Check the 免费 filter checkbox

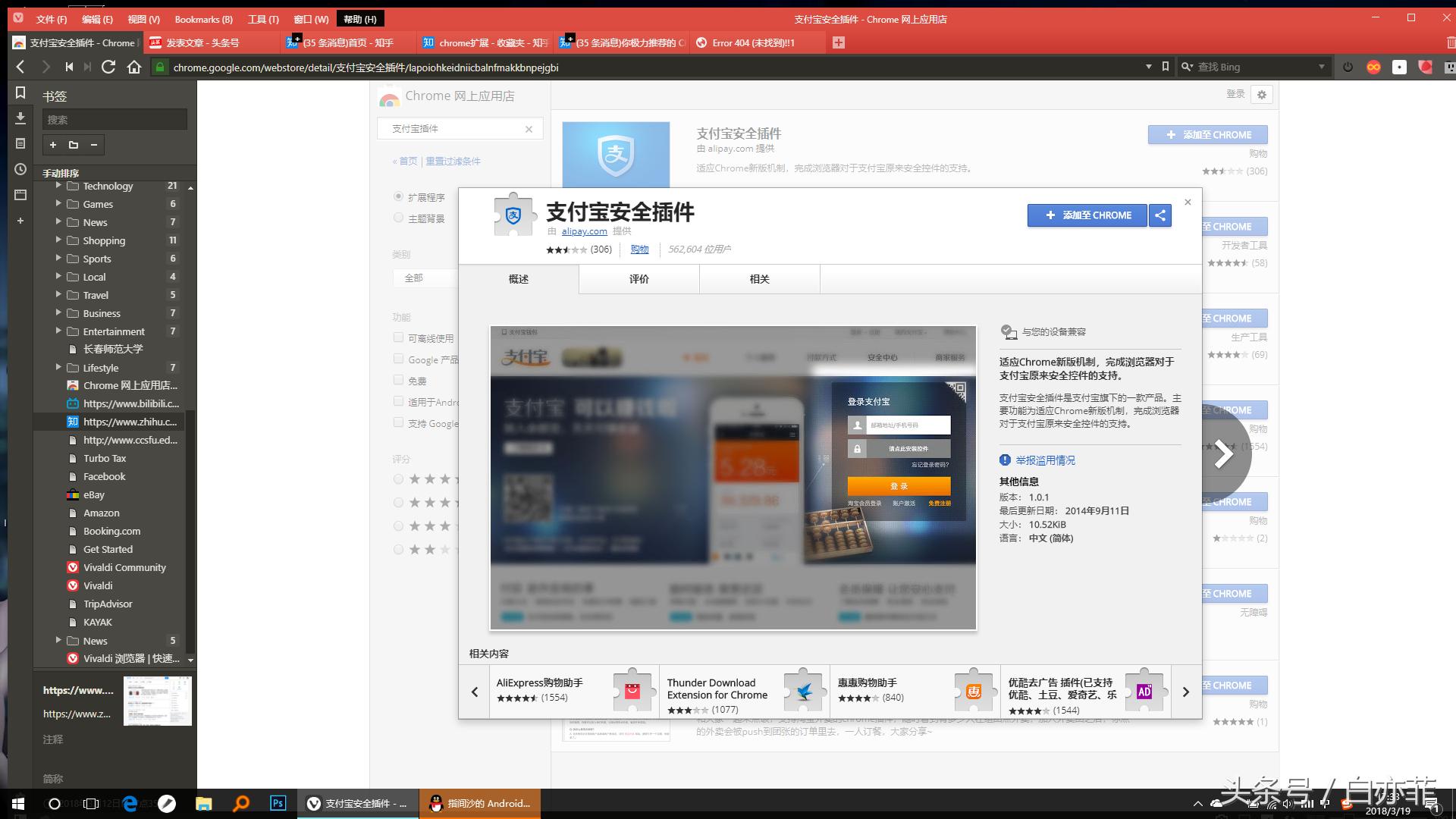coord(398,380)
